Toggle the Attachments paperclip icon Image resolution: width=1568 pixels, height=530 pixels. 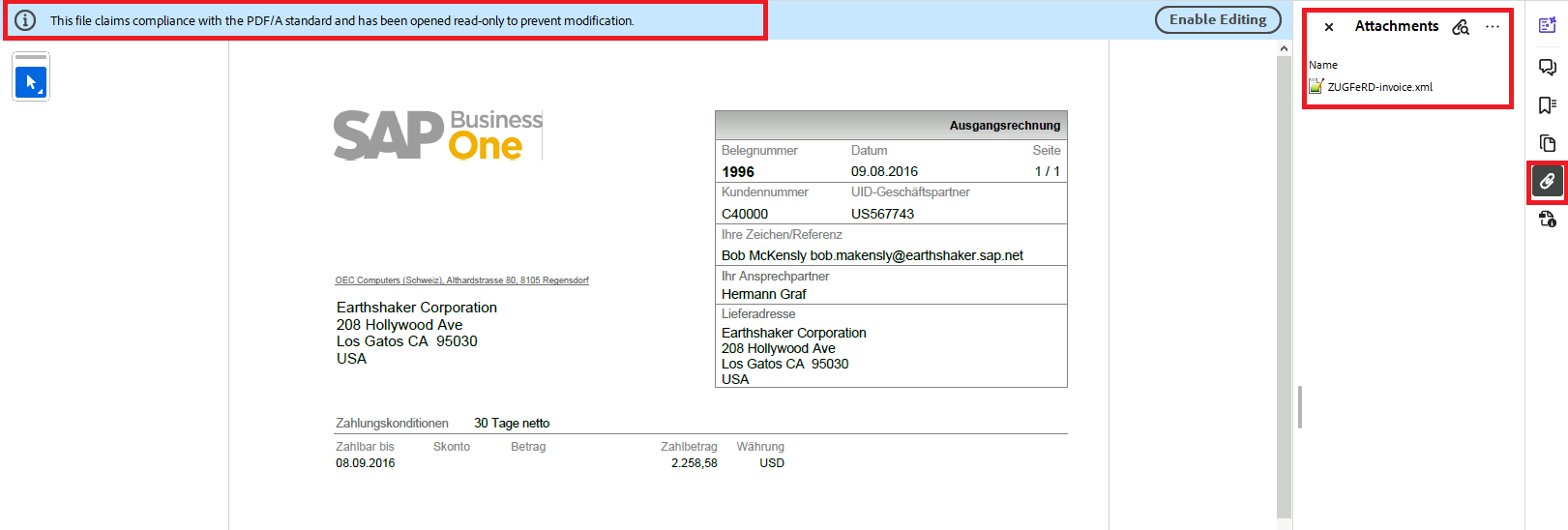pyautogui.click(x=1547, y=182)
